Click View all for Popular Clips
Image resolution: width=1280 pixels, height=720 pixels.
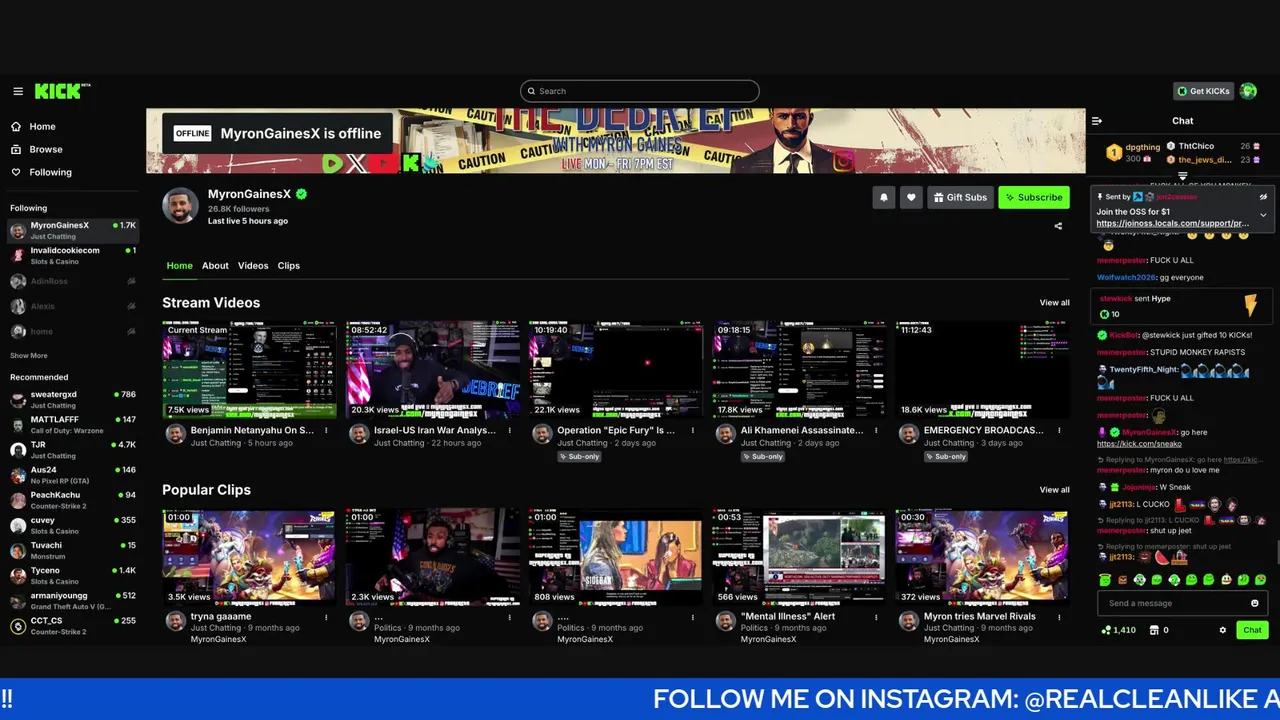click(1054, 490)
